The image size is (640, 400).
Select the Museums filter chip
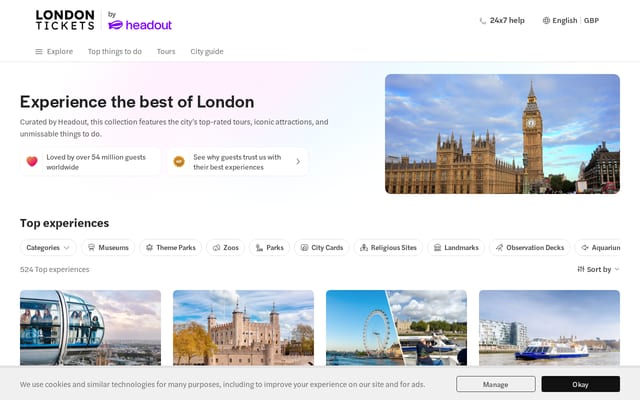[x=108, y=247]
